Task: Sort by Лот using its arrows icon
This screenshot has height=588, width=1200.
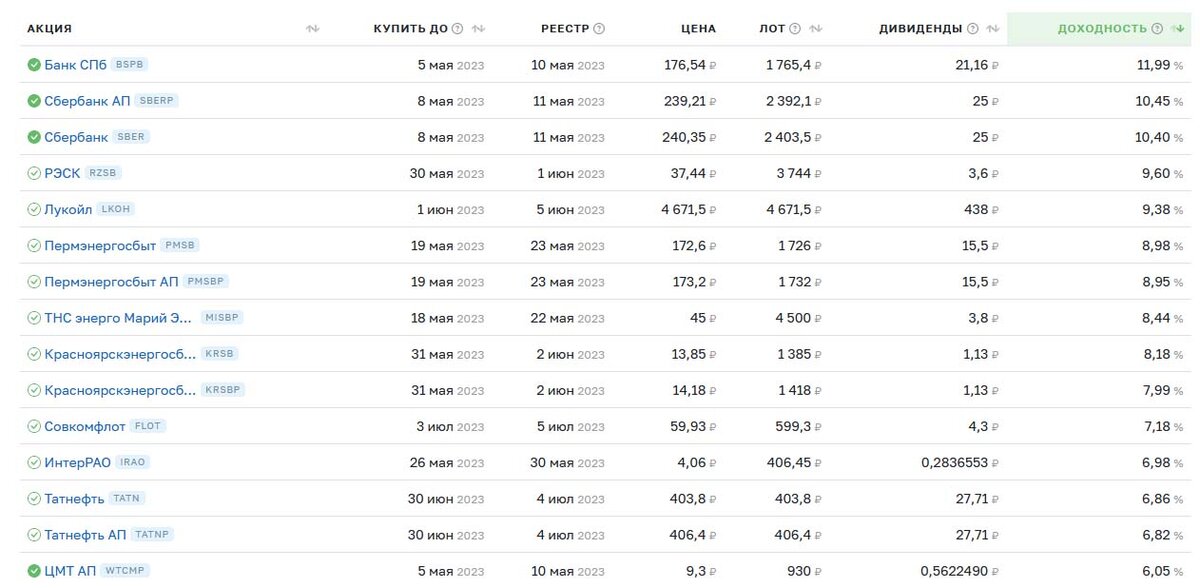Action: click(815, 29)
